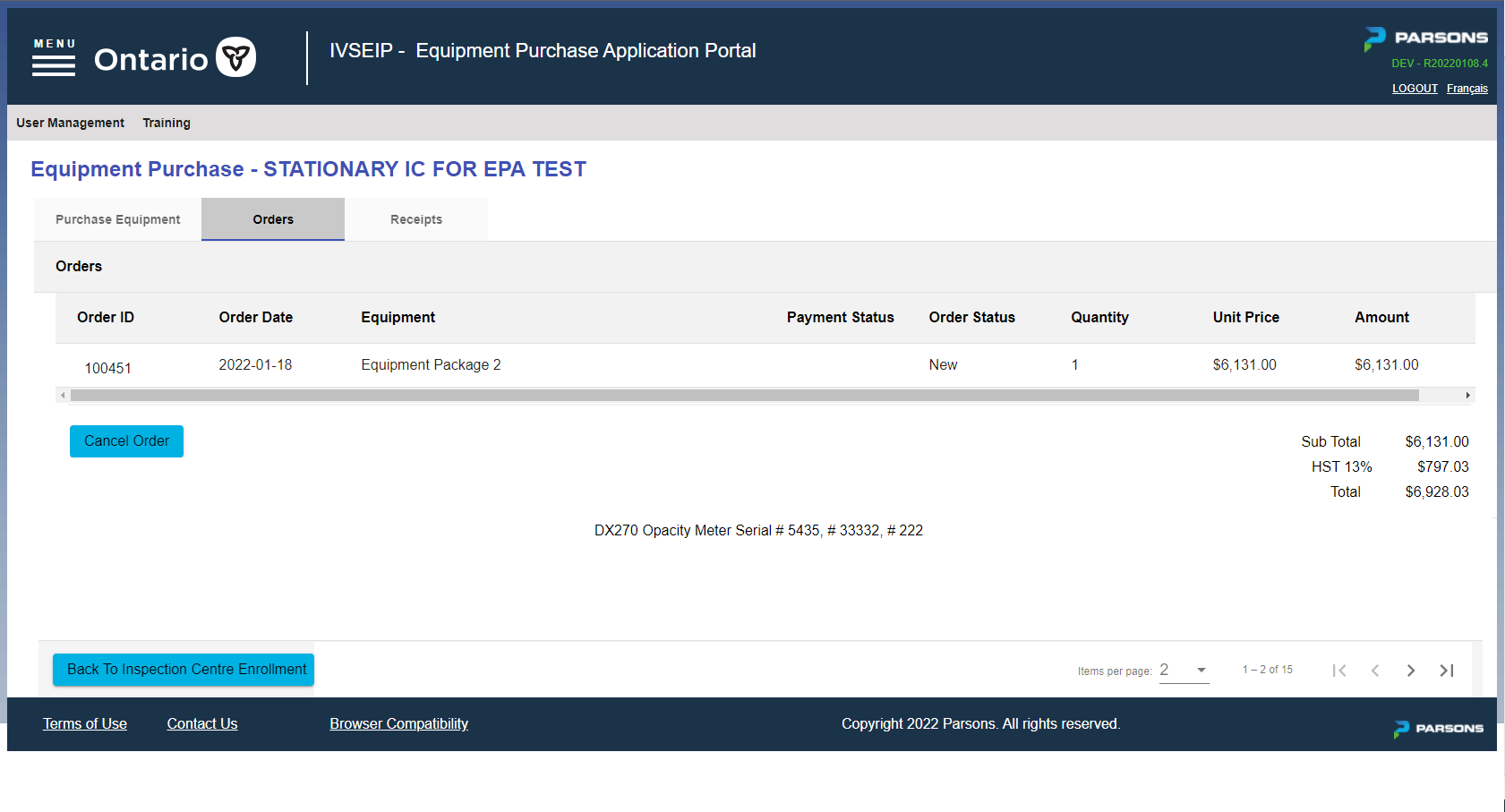Cancel order 100451 using Cancel Order
The image size is (1505, 812).
click(126, 440)
